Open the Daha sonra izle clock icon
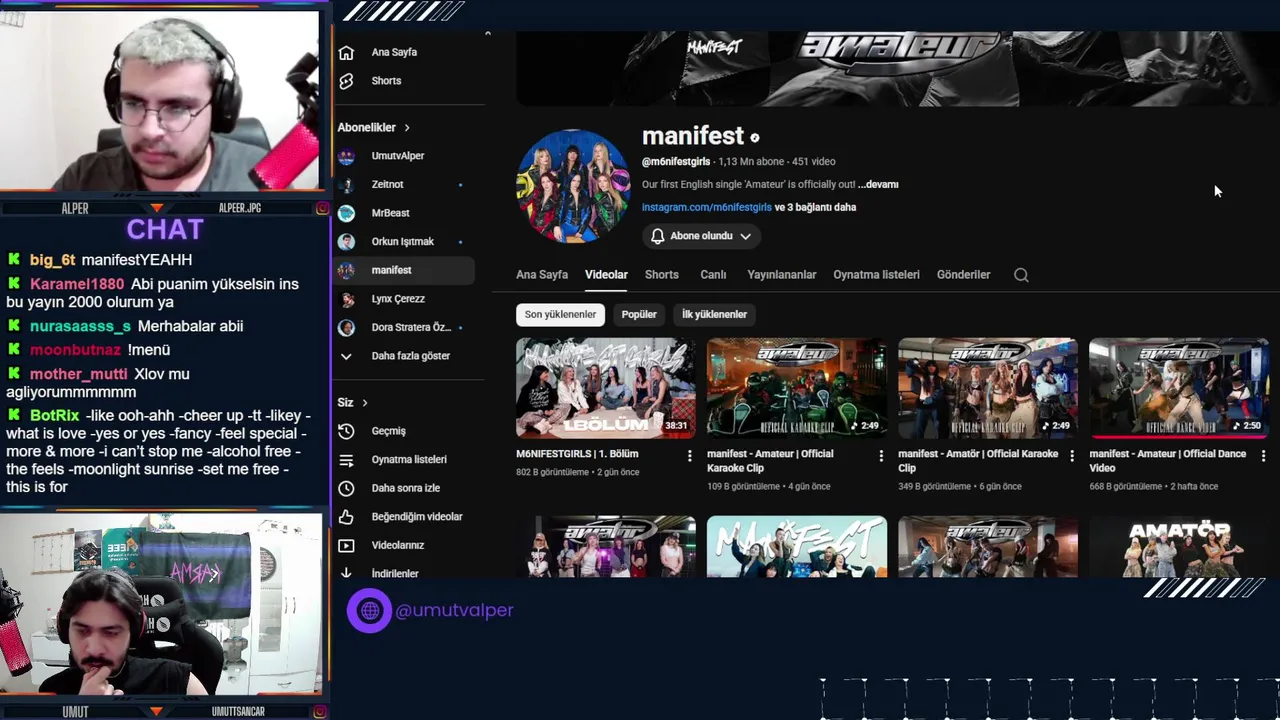Image resolution: width=1280 pixels, height=720 pixels. tap(346, 488)
